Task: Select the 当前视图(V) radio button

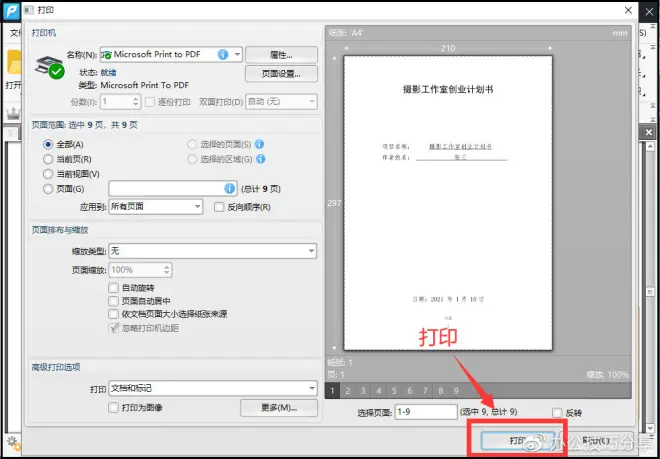Action: point(48,174)
